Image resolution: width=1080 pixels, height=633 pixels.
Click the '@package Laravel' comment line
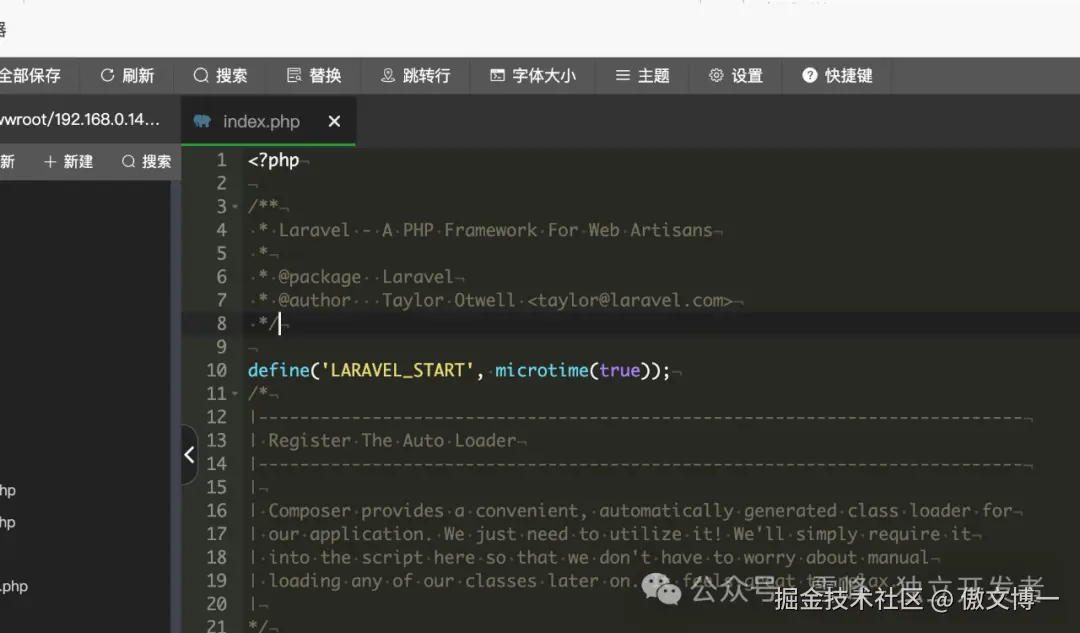pos(365,277)
